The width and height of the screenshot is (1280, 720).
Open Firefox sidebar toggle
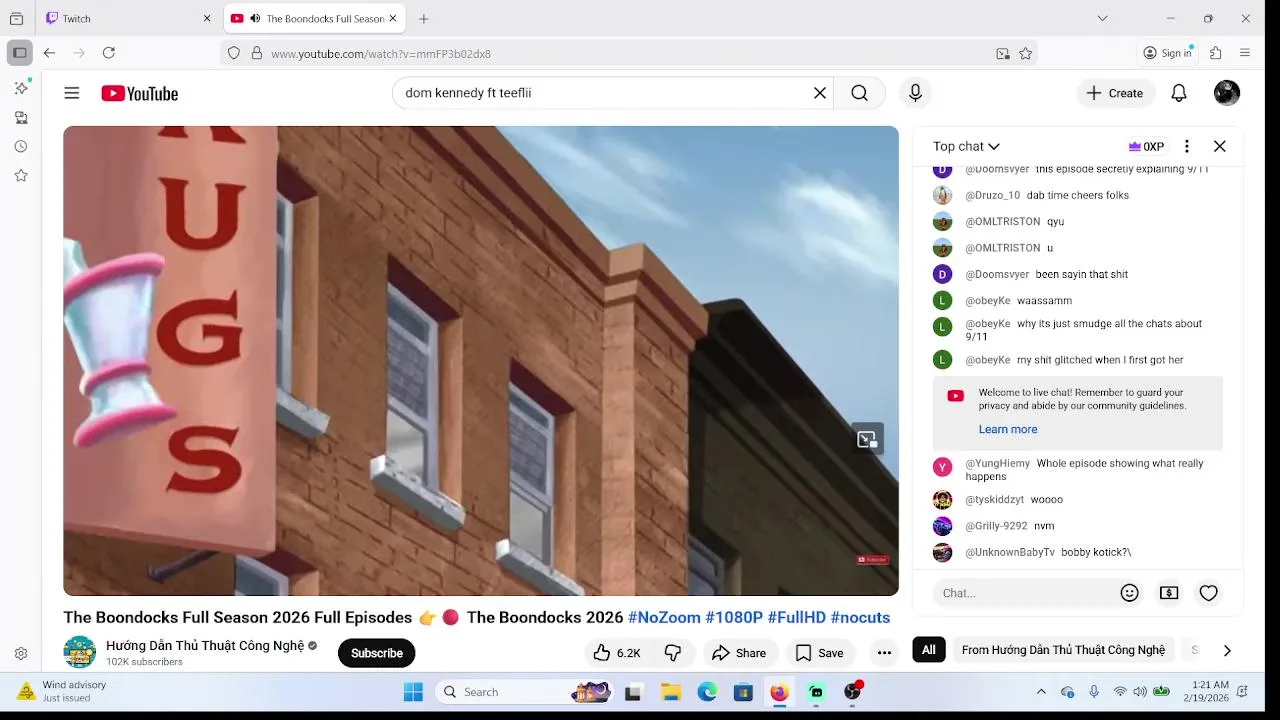click(19, 53)
